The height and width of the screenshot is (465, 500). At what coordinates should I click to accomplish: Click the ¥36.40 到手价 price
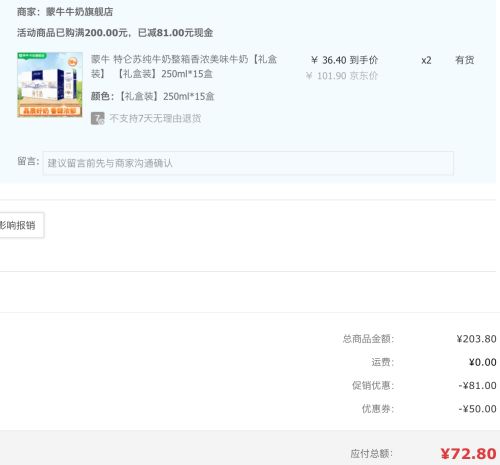coord(344,60)
